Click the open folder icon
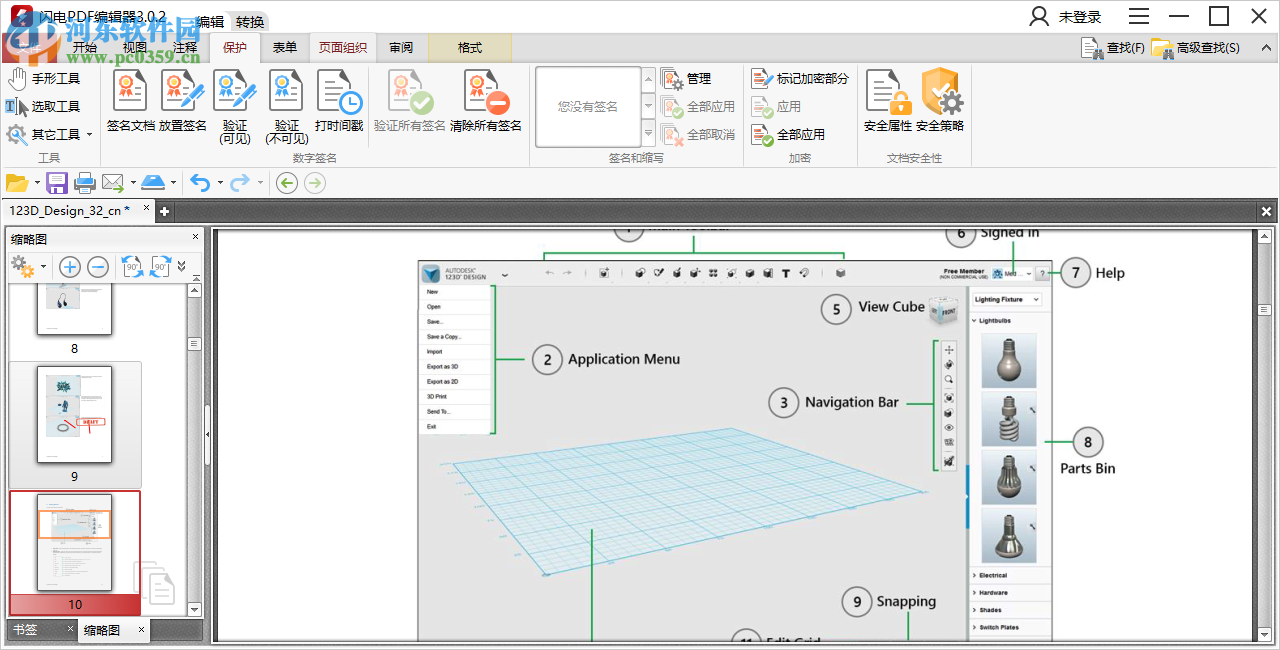Viewport: 1280px width, 650px height. (x=17, y=182)
